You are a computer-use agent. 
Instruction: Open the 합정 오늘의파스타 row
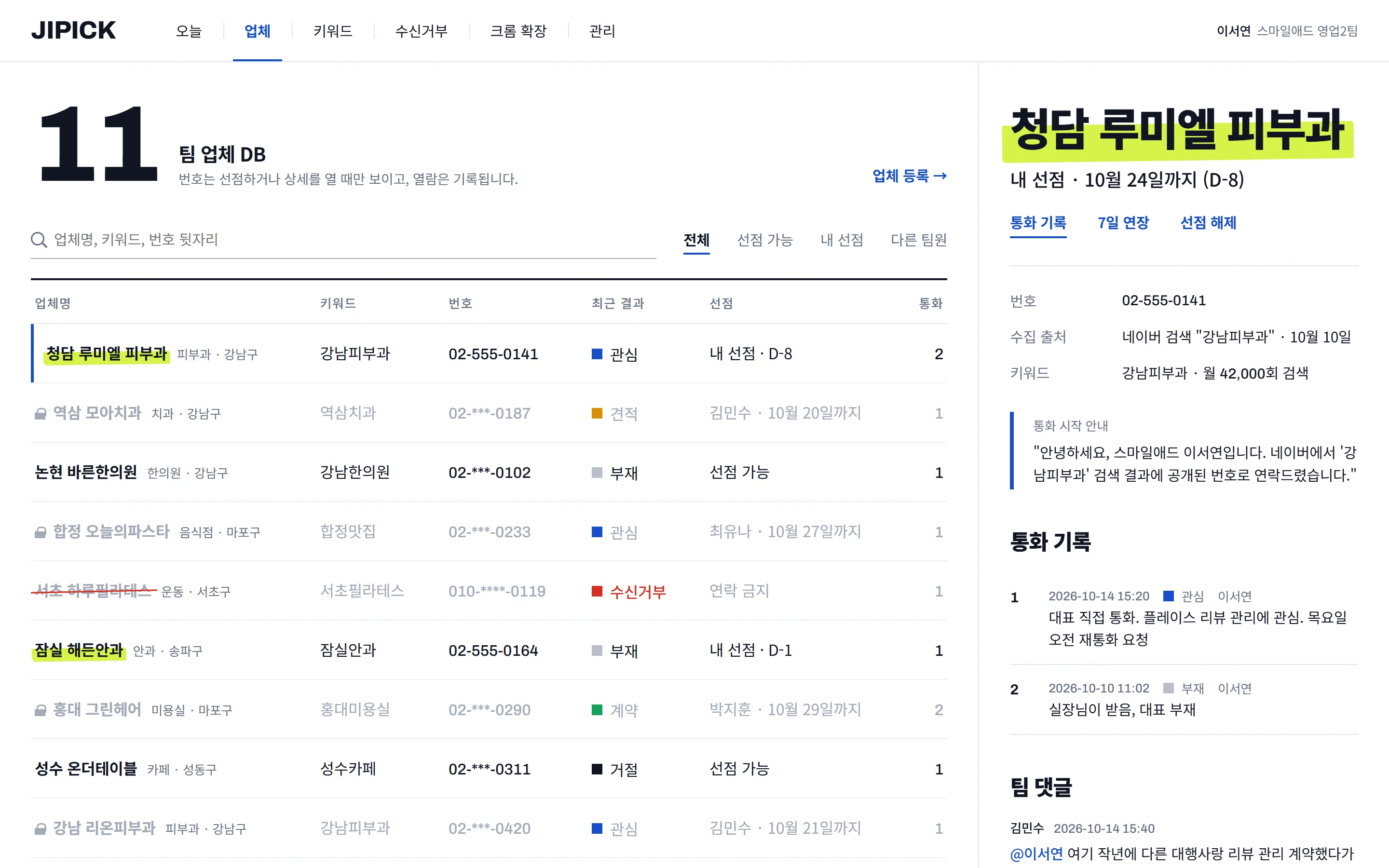tap(489, 532)
